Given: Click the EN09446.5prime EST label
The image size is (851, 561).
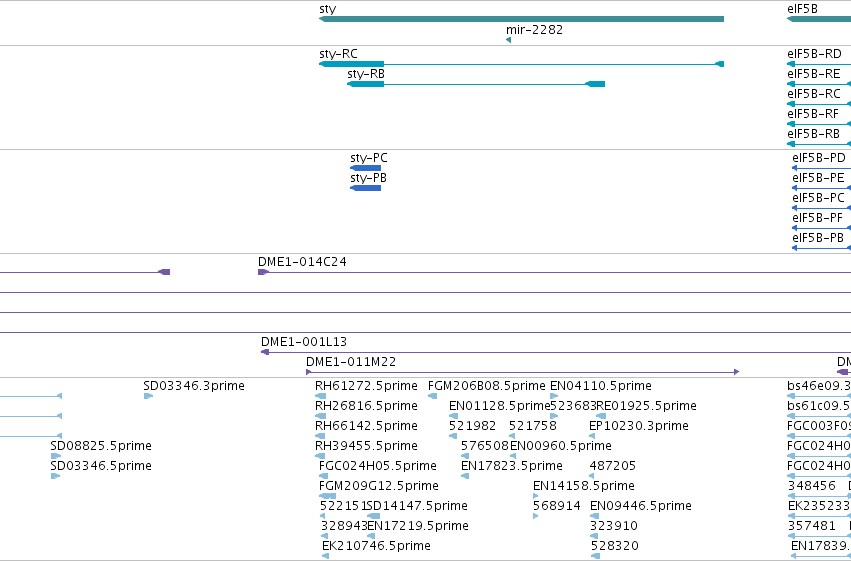Looking at the screenshot, I should click(641, 506).
